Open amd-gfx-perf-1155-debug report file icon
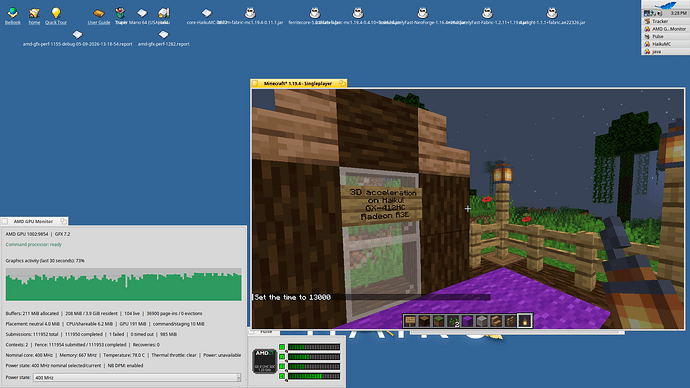The image size is (690, 388). click(77, 34)
